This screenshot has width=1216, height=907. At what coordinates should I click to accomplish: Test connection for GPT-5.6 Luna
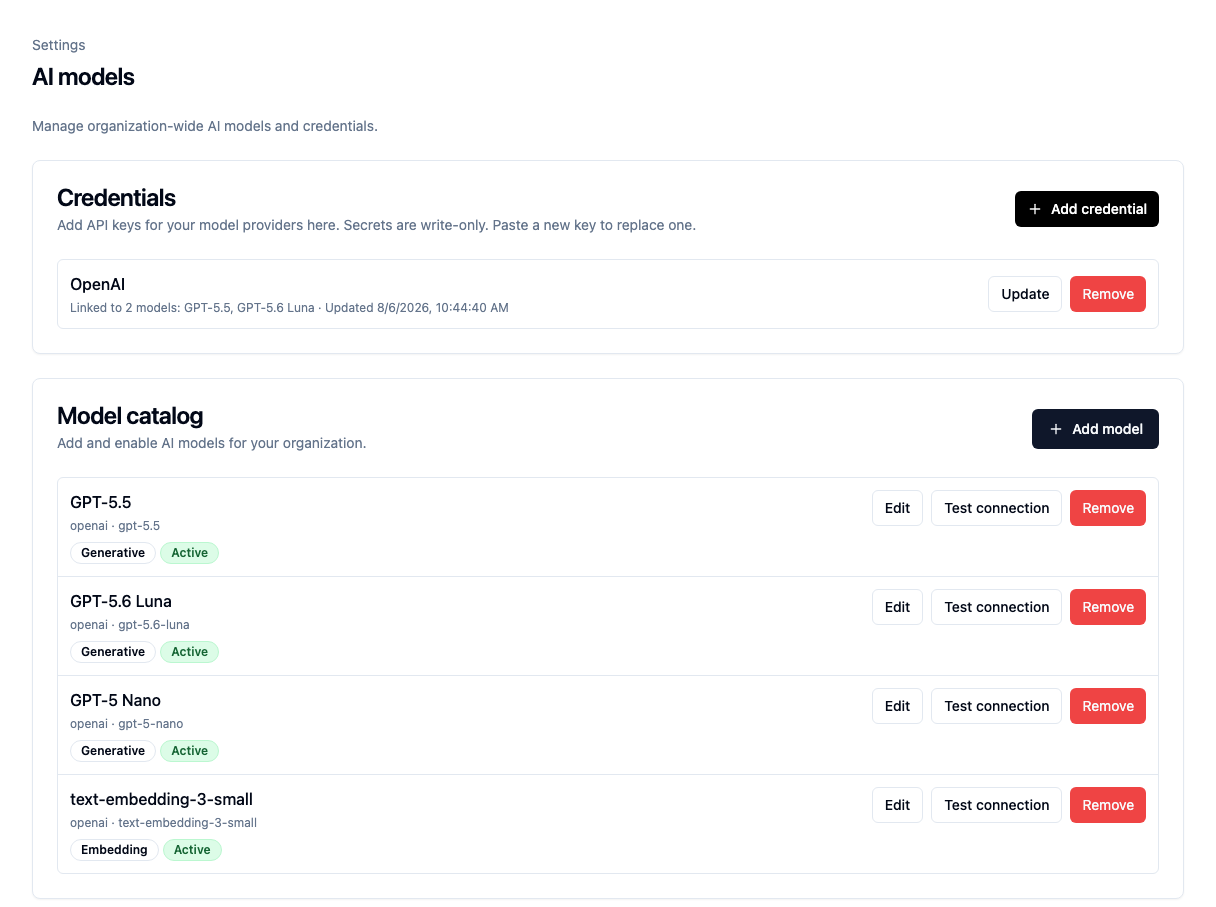pyautogui.click(x=996, y=607)
